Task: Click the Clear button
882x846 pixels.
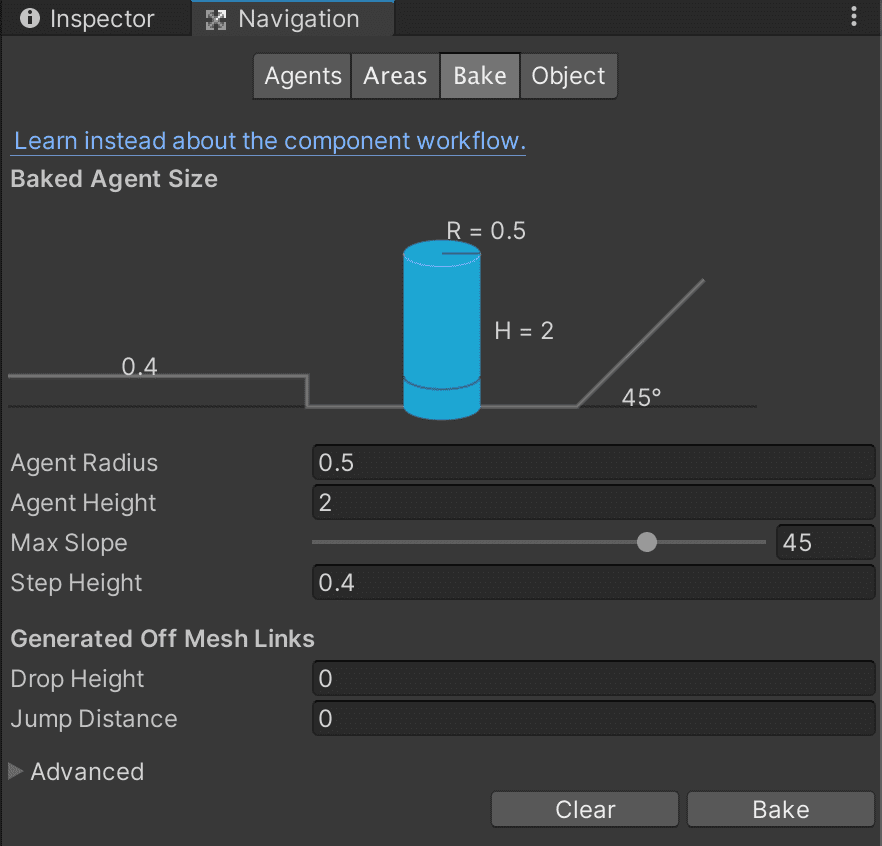Action: [x=585, y=809]
